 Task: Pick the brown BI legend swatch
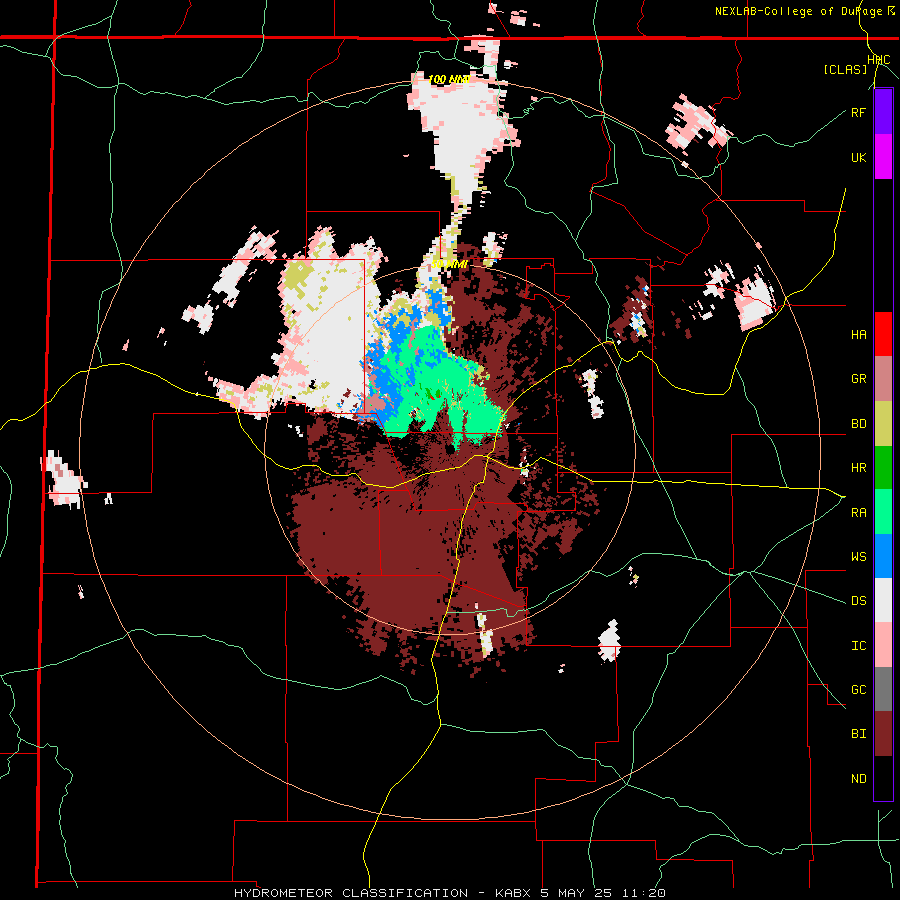pyautogui.click(x=883, y=734)
